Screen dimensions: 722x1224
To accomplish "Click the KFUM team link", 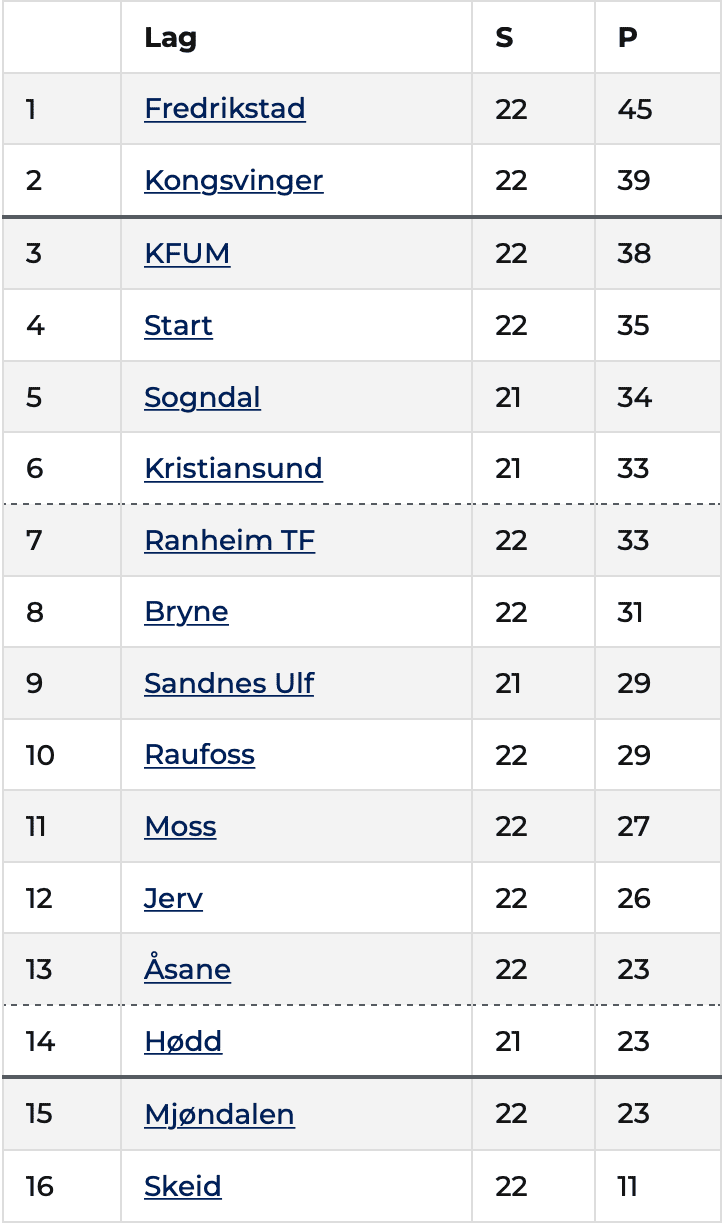I will click(x=187, y=253).
